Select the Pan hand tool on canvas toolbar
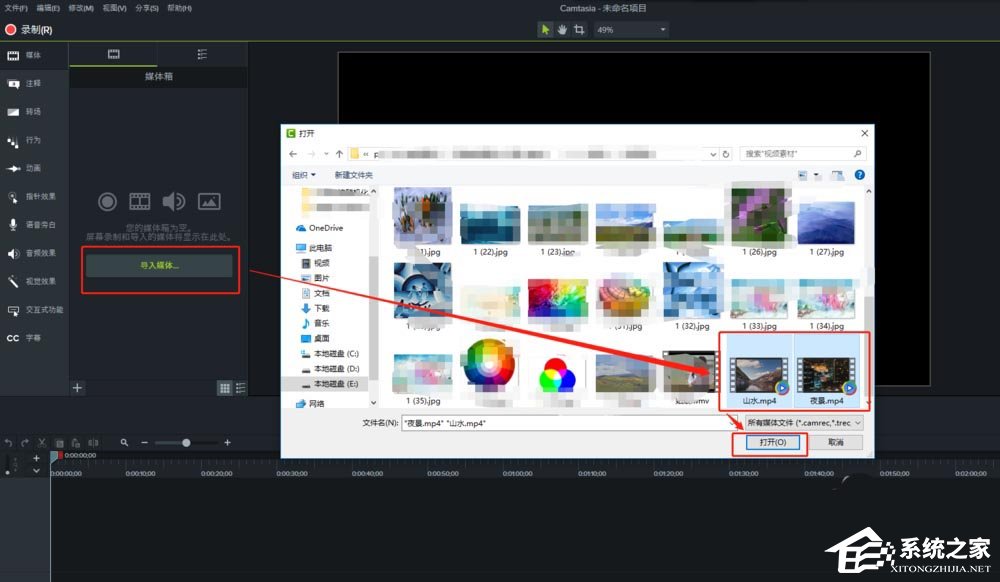 point(562,30)
